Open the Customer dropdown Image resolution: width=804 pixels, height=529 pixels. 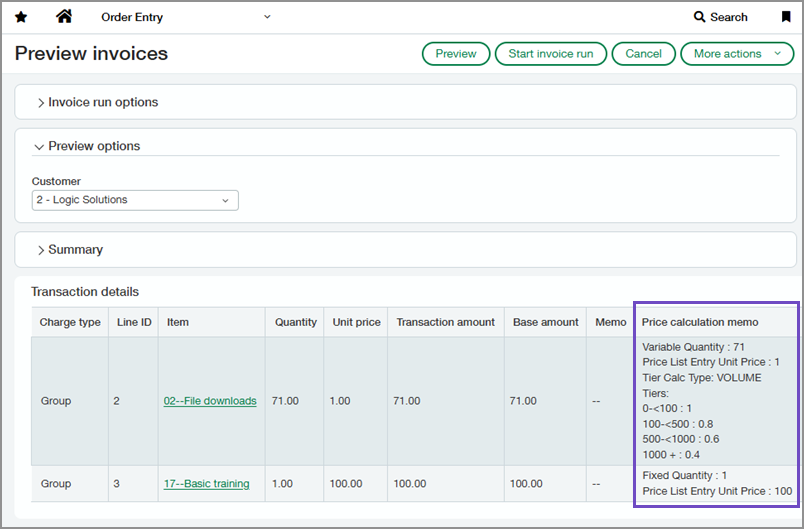pyautogui.click(x=135, y=200)
